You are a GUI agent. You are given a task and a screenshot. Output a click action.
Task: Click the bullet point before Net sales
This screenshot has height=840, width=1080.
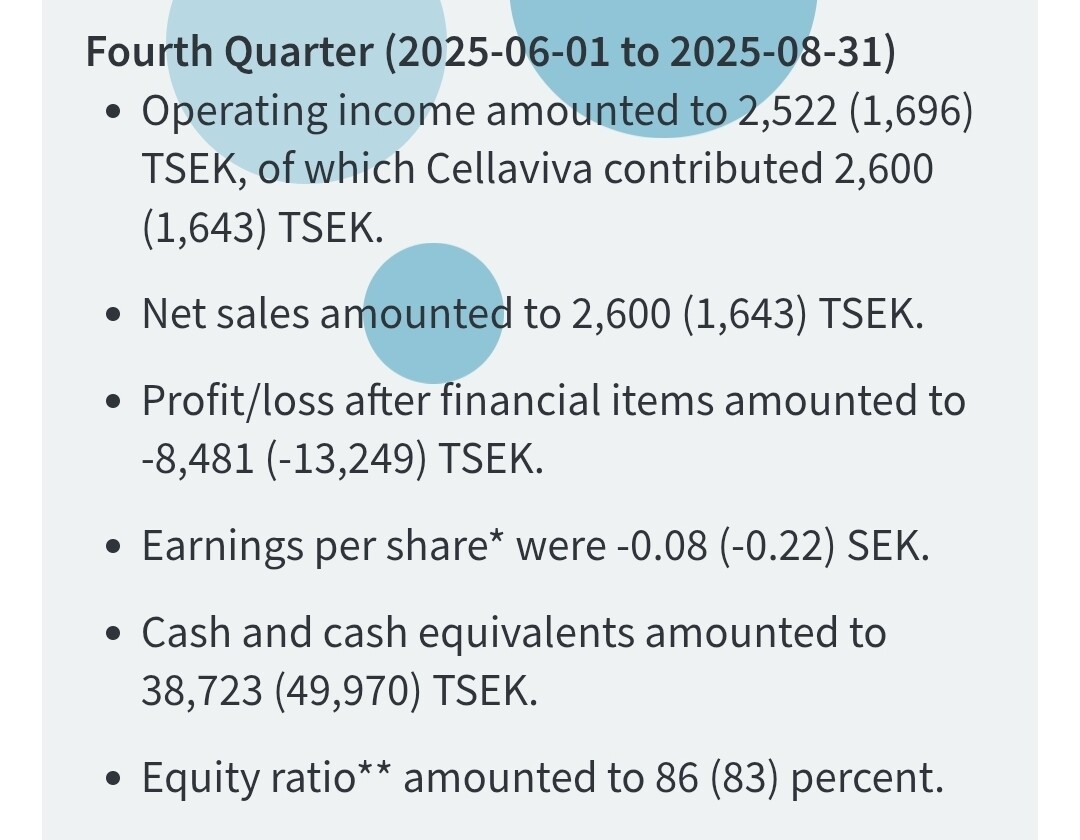point(114,315)
